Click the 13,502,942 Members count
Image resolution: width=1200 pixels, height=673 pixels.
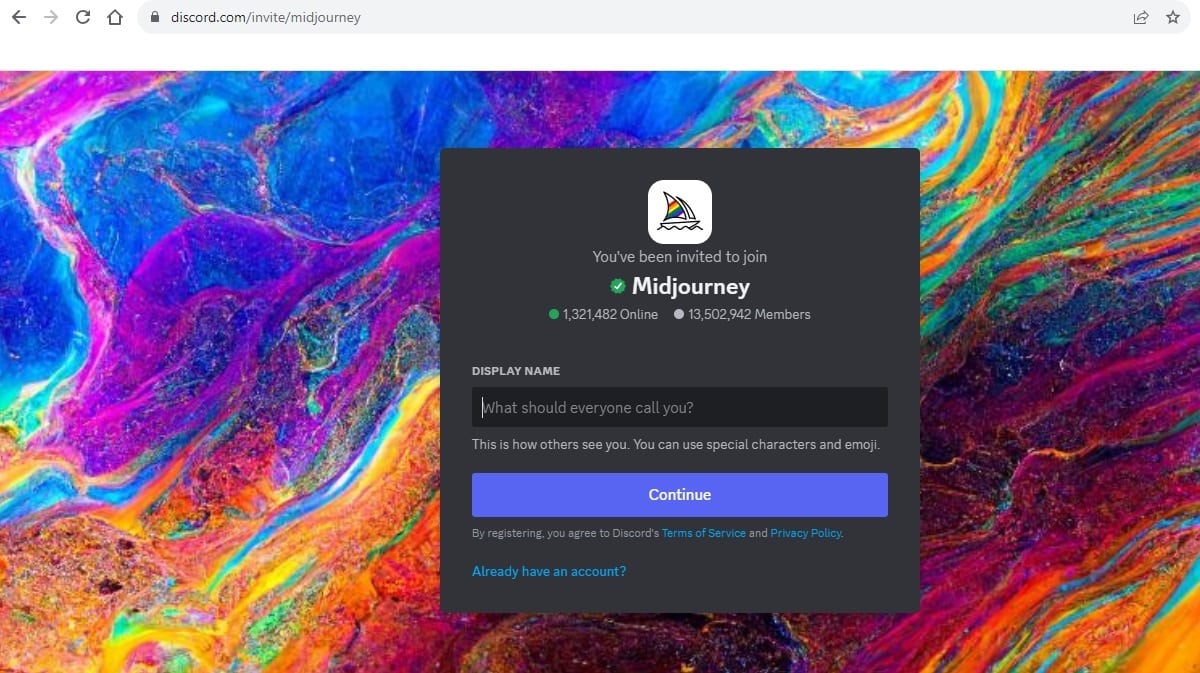[x=749, y=314]
